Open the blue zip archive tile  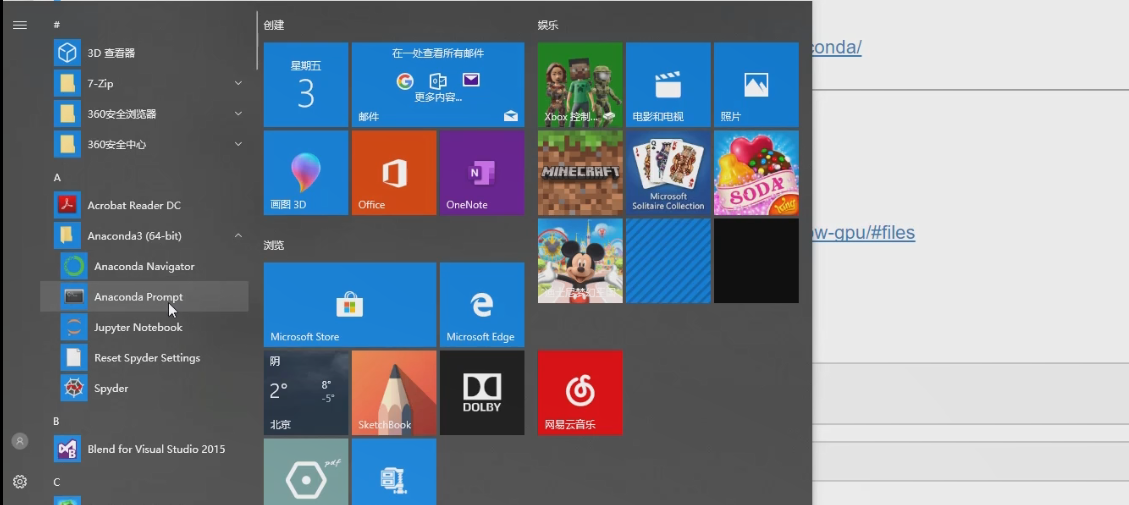[394, 472]
